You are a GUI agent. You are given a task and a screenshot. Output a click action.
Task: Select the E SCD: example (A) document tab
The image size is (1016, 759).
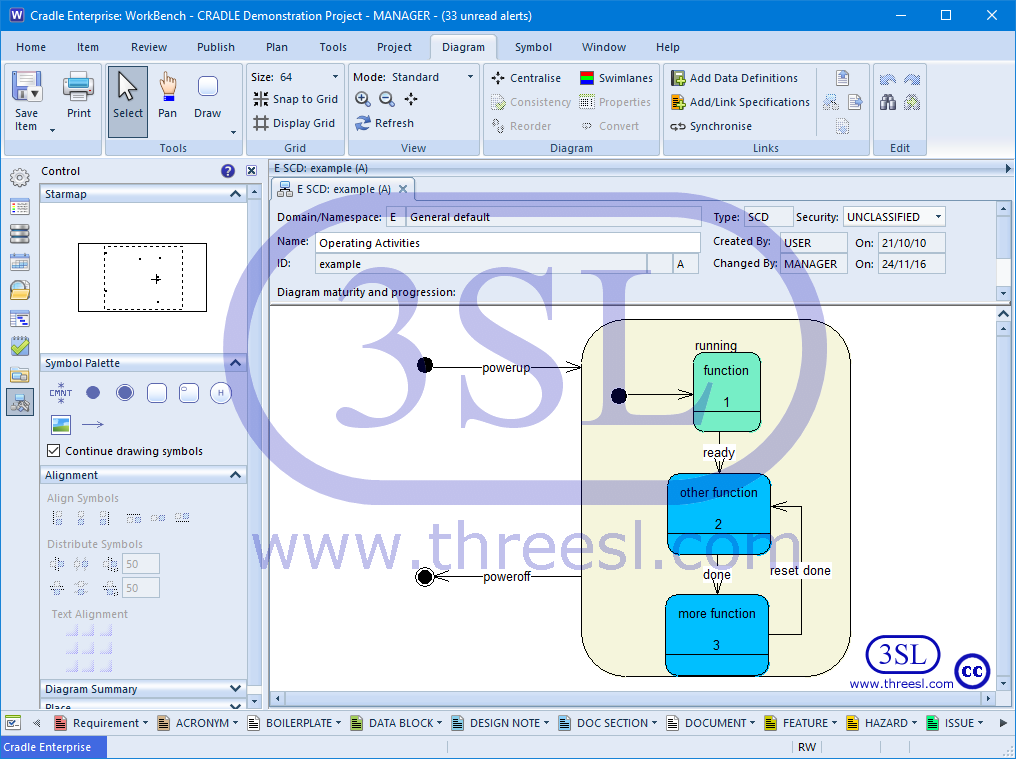[x=344, y=189]
